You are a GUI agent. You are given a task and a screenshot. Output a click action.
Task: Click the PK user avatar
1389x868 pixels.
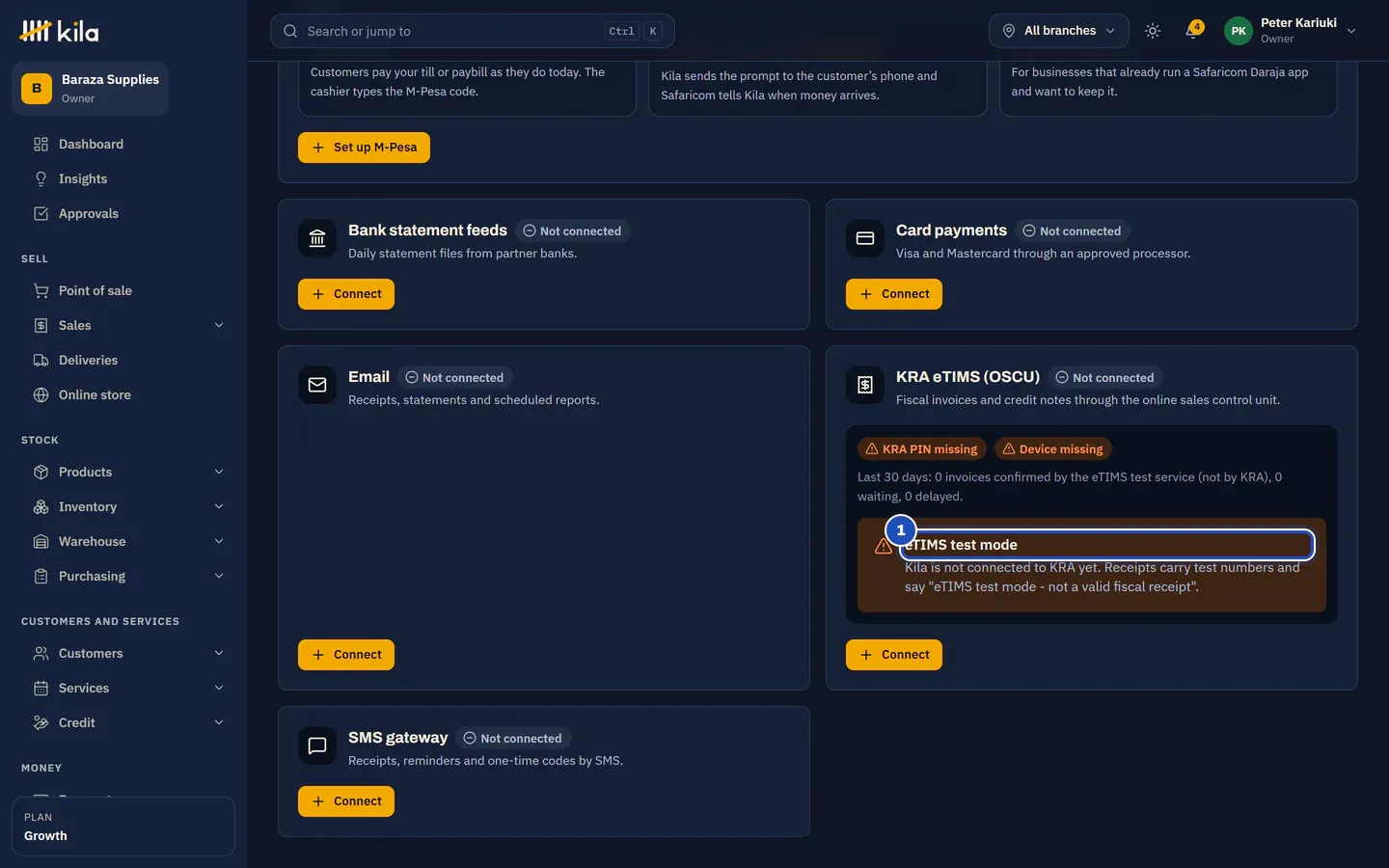coord(1239,31)
